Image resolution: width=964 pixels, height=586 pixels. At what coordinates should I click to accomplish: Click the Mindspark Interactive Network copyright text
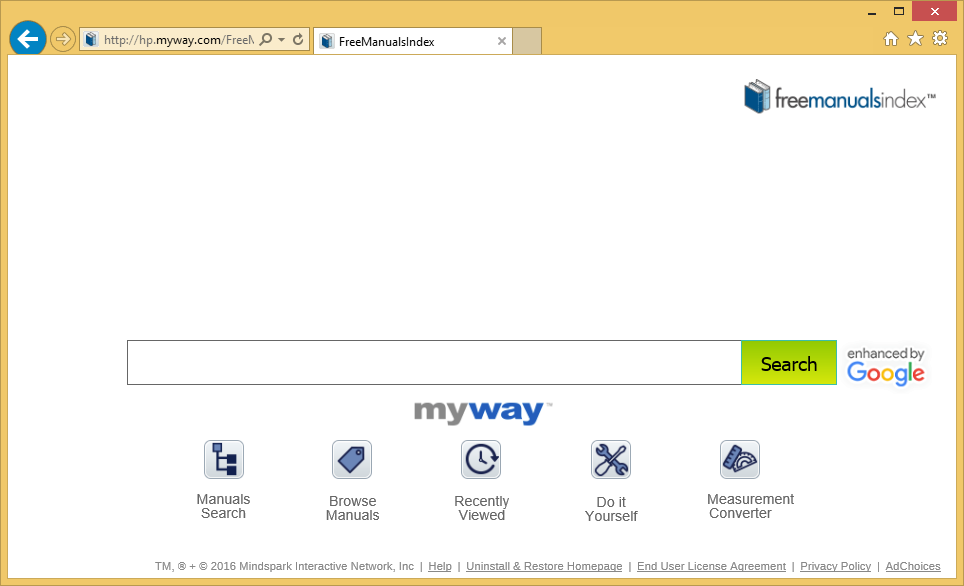point(284,566)
